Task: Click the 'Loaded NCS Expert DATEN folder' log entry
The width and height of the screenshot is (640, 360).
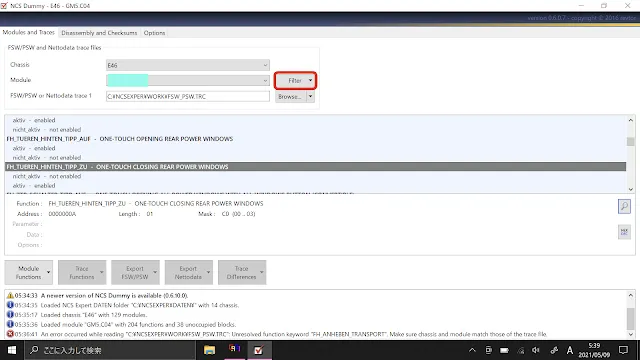Action: (x=123, y=305)
